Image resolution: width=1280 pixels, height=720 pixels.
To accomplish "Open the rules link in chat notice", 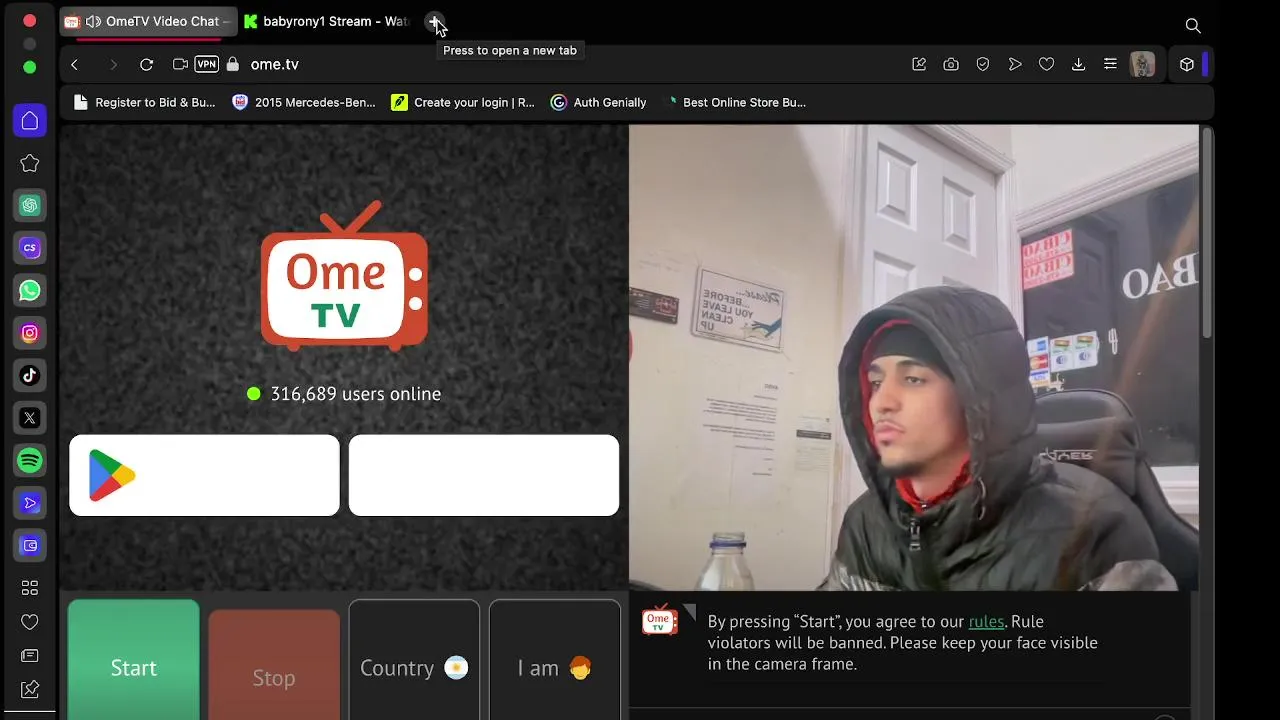I will point(986,621).
